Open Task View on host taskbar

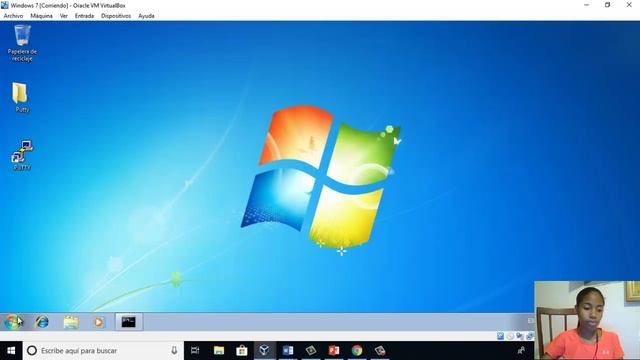[x=195, y=351]
